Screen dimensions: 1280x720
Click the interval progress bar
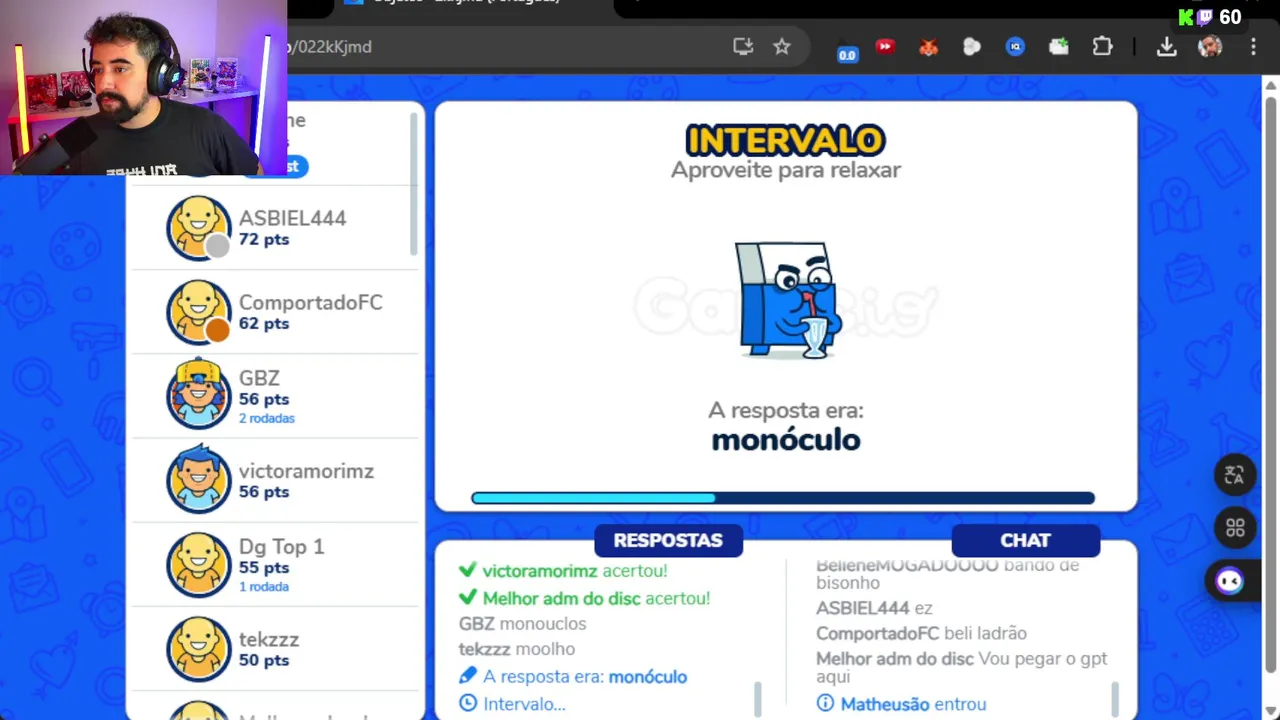point(783,498)
